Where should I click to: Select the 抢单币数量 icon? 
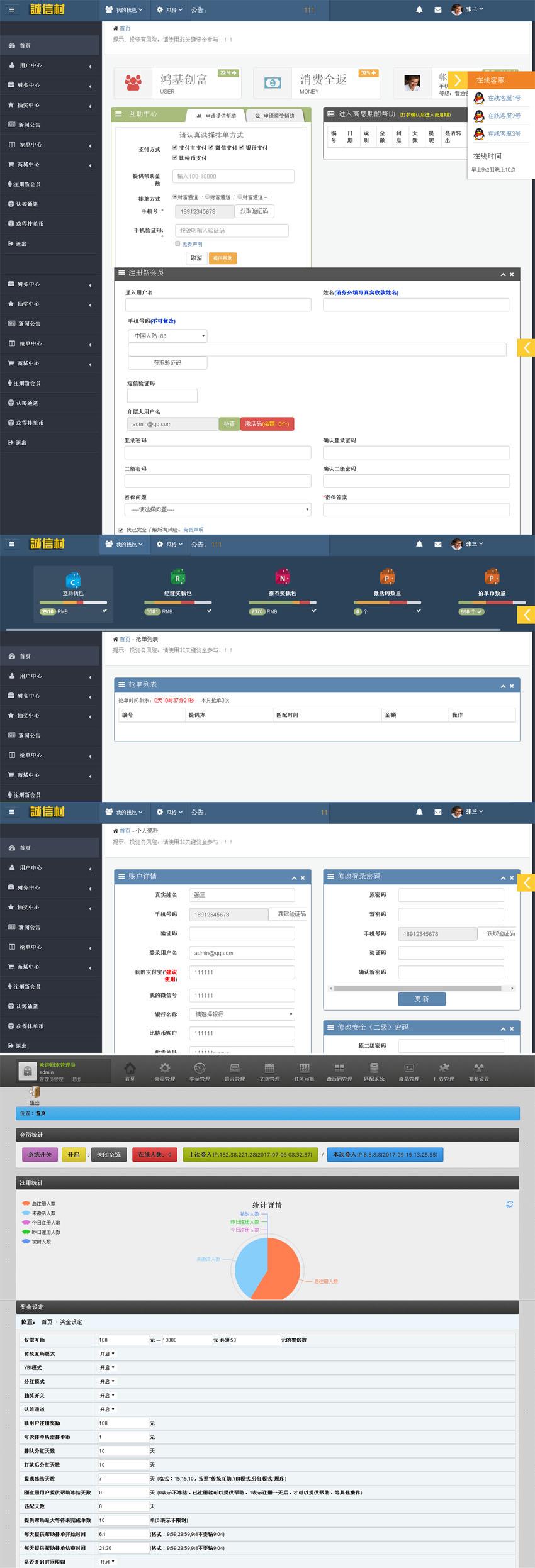[492, 577]
